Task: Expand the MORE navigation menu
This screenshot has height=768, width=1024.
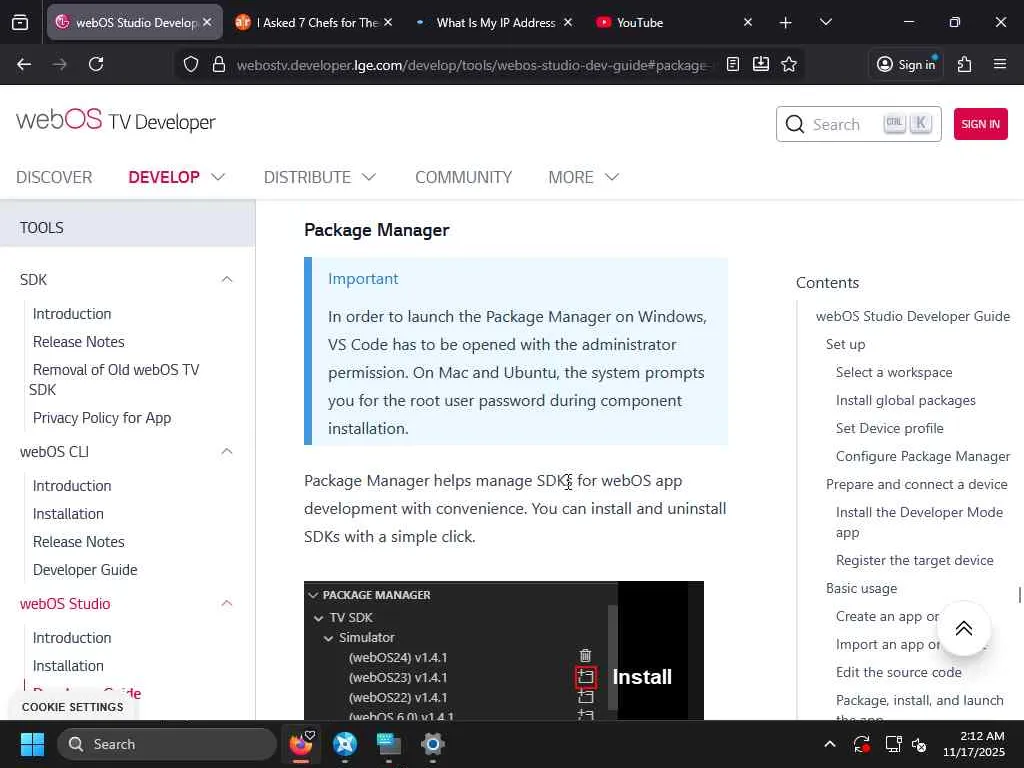Action: [583, 177]
